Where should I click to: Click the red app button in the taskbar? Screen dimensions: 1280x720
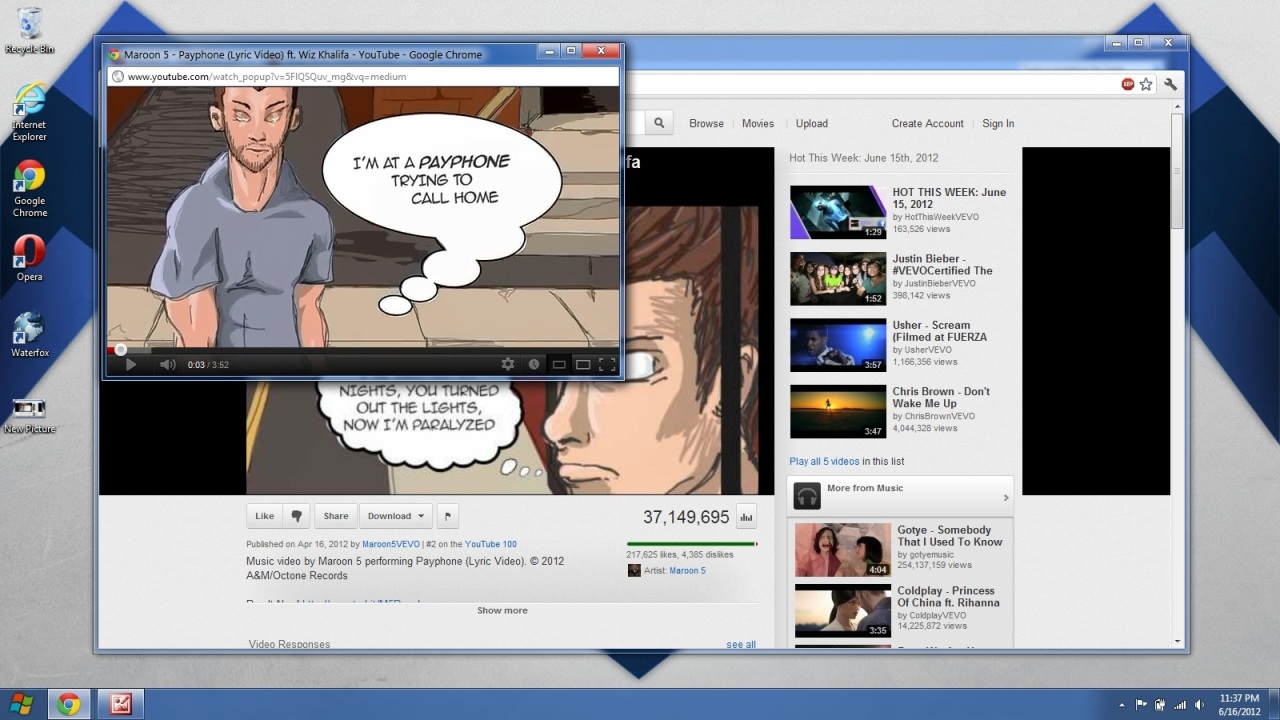coord(121,704)
